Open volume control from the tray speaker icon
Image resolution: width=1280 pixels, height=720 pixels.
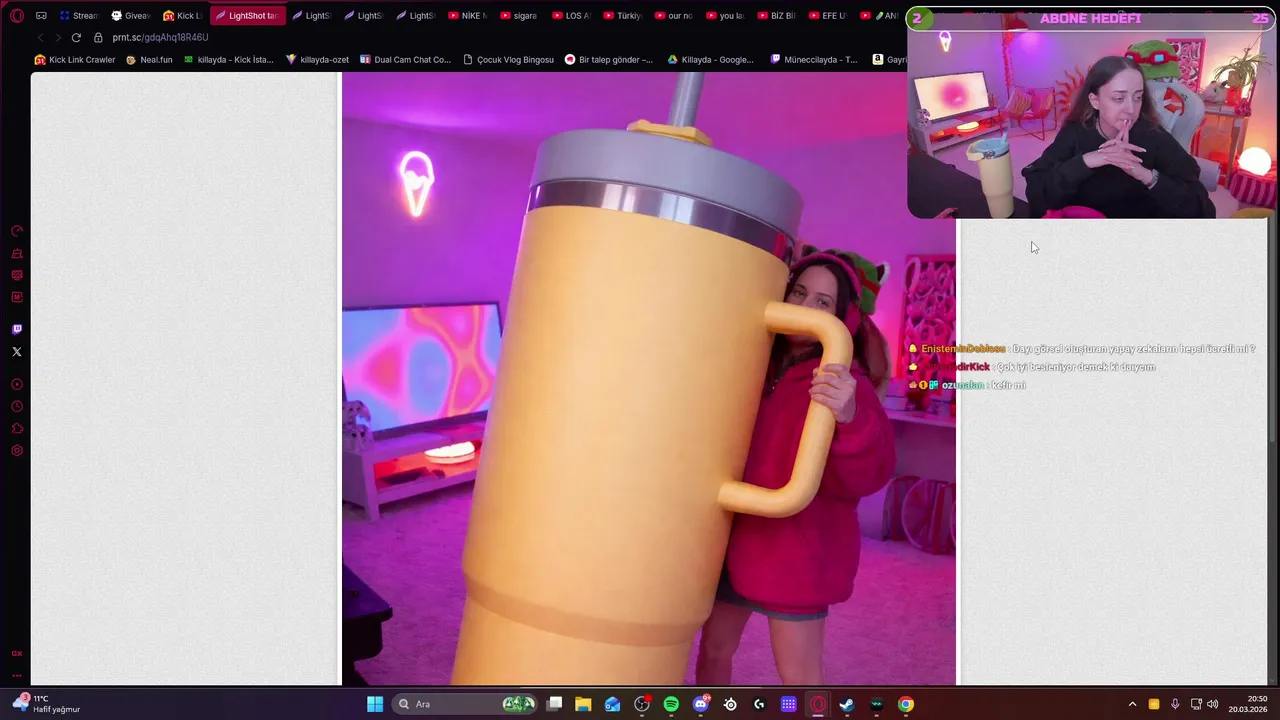point(1212,704)
